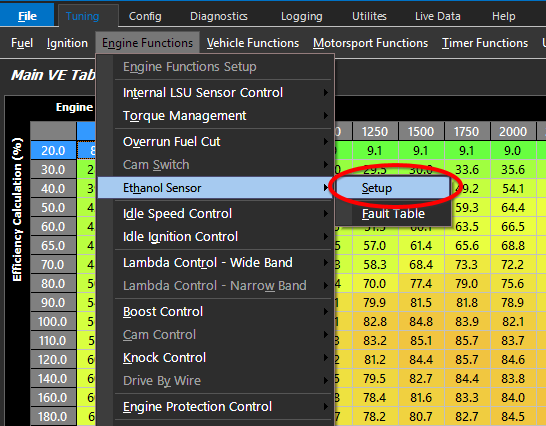Select the 1500 RPM column header
The image size is (546, 426).
coord(421,132)
